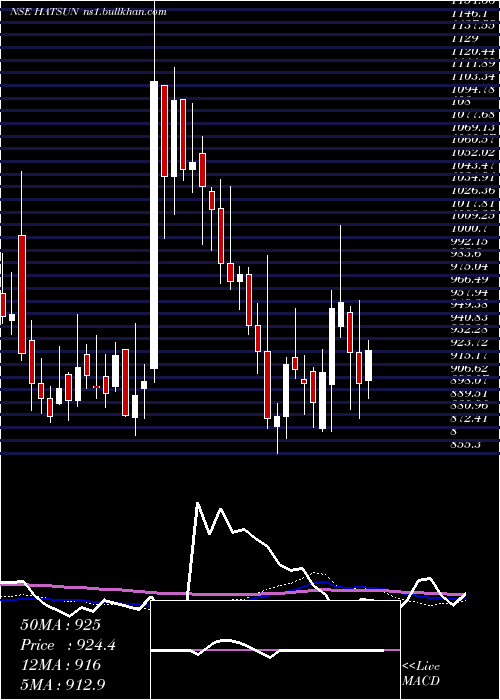Click the 966.49 price axis label
Viewport: 500px width, 700px height.
(x=470, y=279)
